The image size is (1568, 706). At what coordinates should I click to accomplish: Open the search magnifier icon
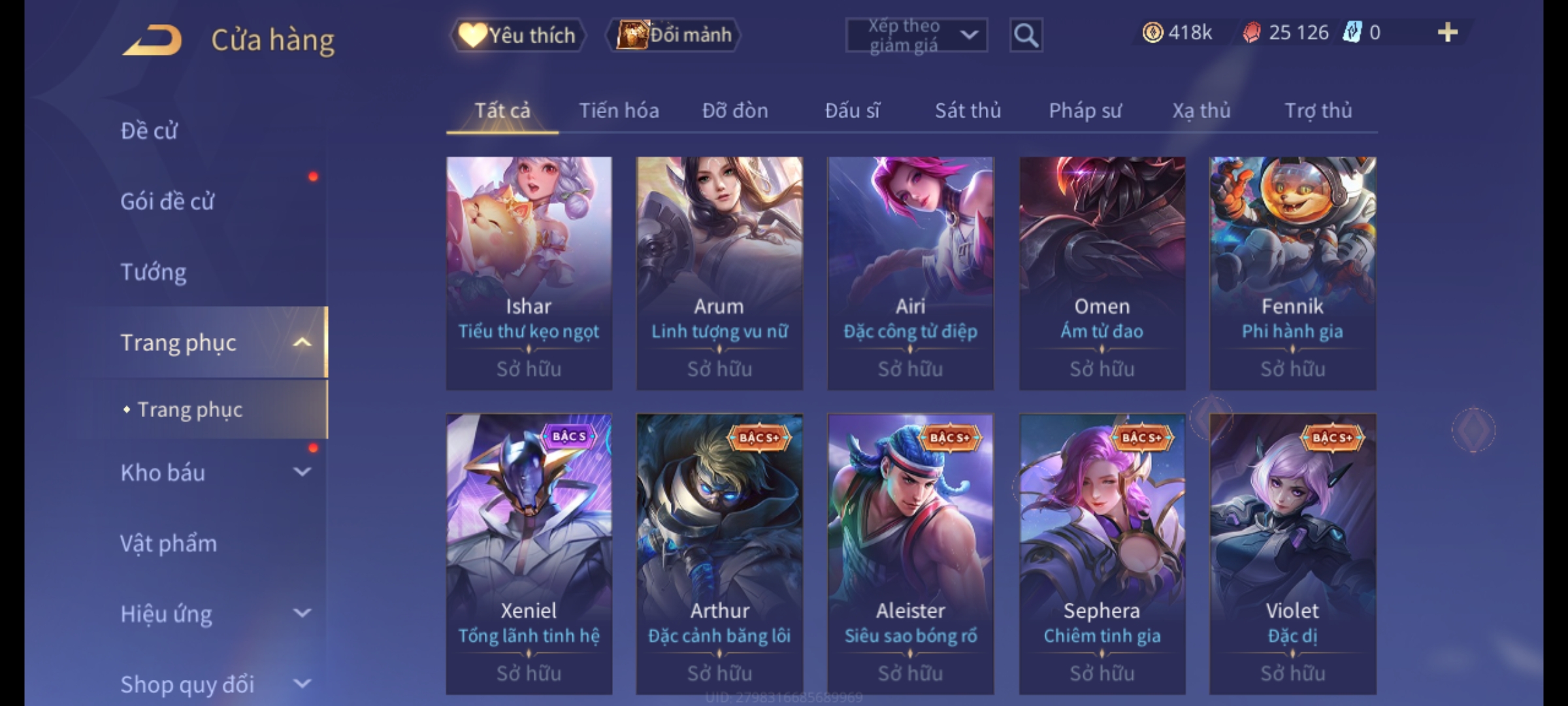(1026, 35)
